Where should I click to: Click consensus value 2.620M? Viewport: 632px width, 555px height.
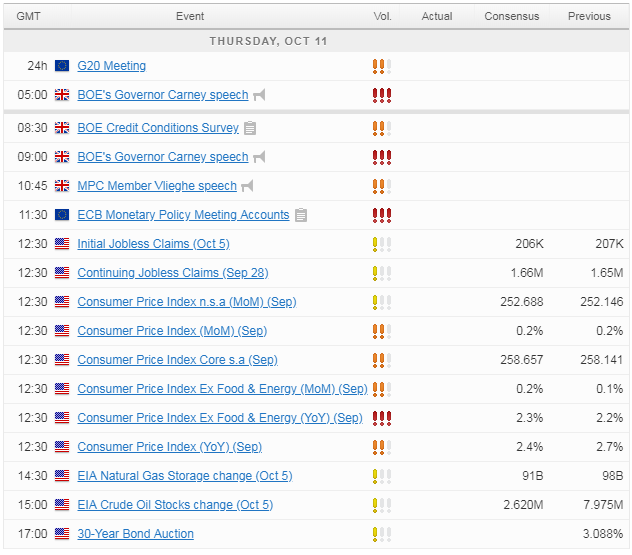[x=523, y=505]
